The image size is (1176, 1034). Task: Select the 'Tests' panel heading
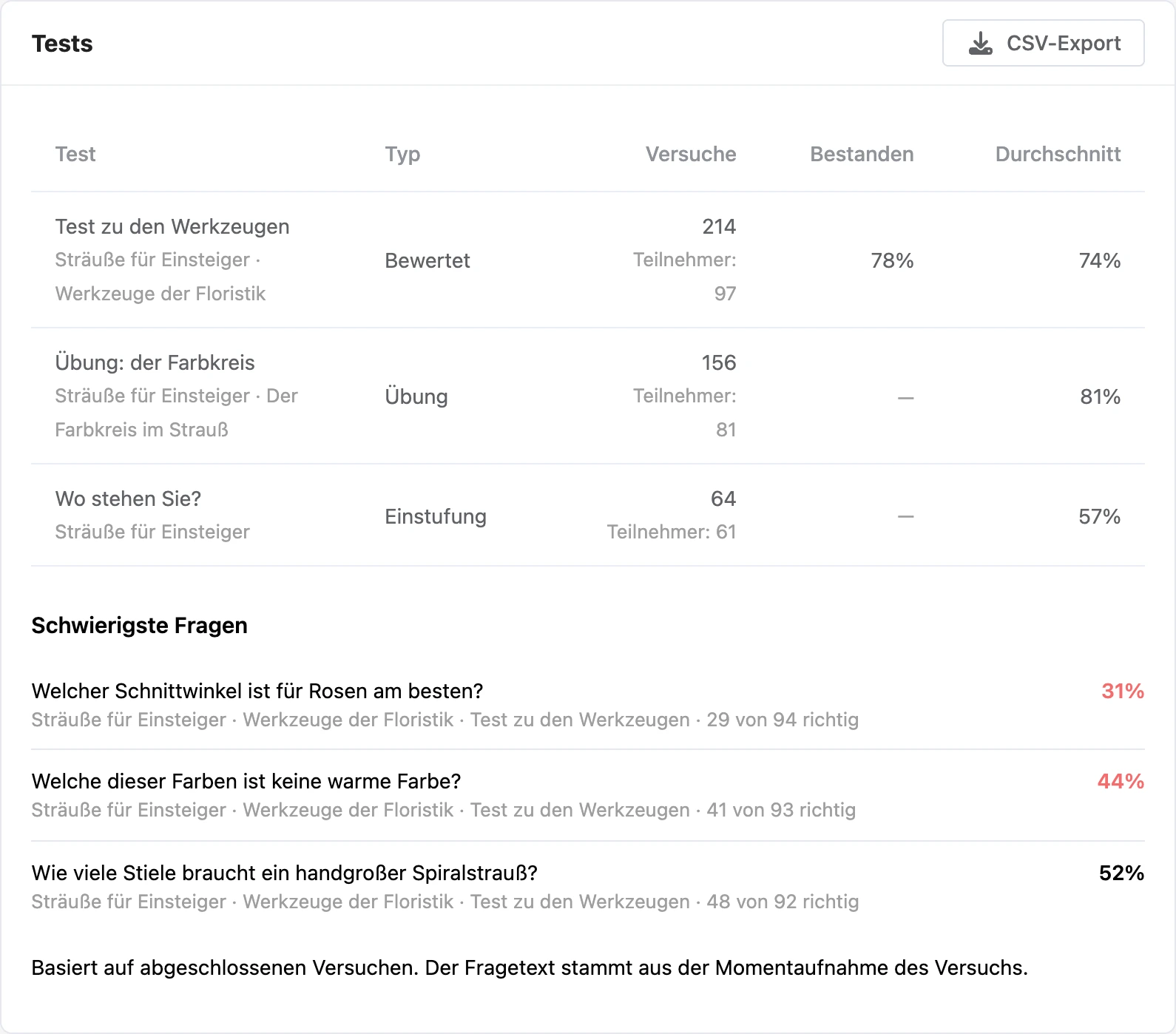(62, 44)
